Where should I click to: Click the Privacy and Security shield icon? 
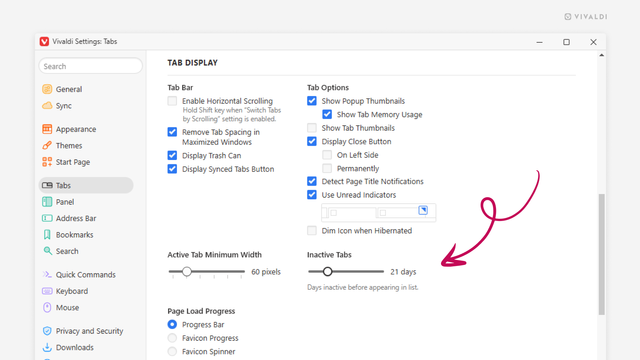coord(47,331)
